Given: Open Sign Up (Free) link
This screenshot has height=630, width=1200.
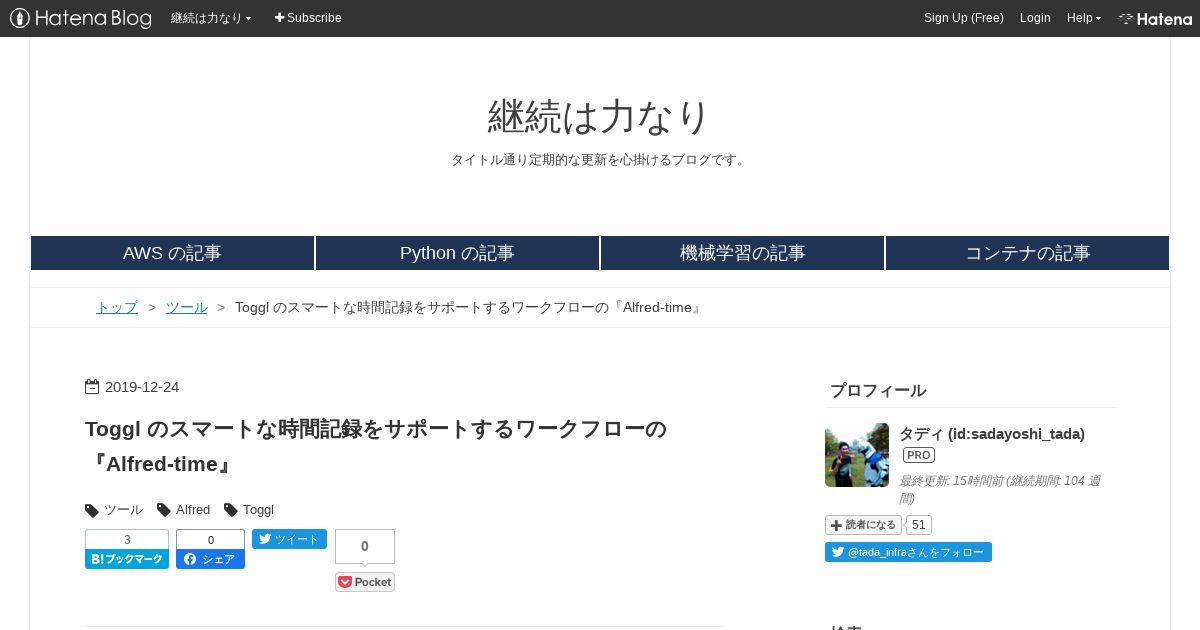Looking at the screenshot, I should [964, 18].
